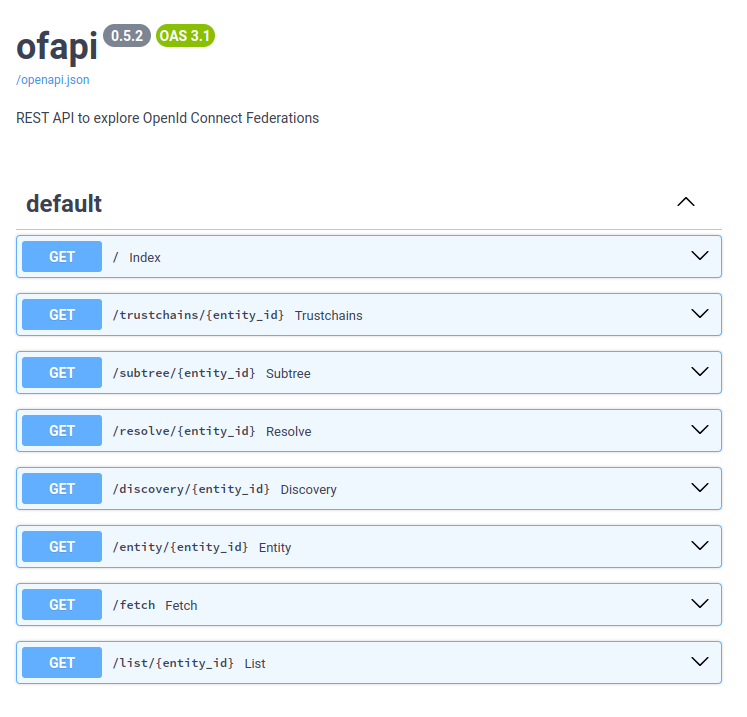Open the /openapi.json link

(x=53, y=80)
